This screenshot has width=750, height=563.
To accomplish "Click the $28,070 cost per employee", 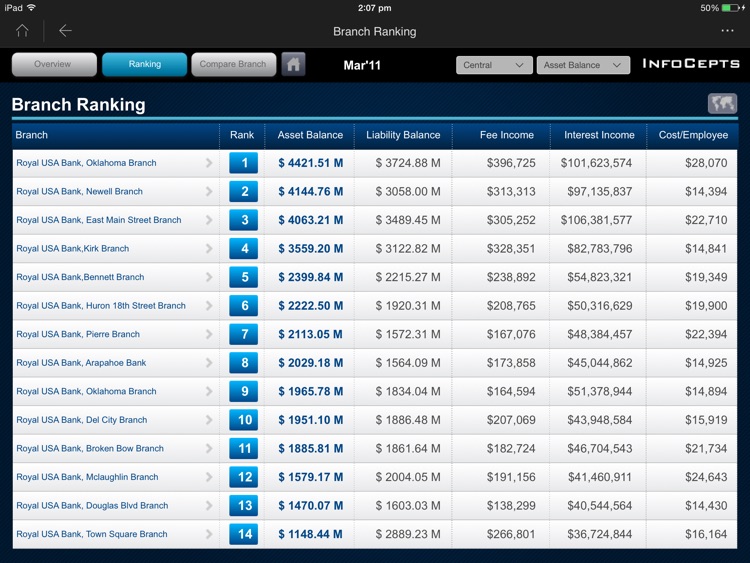I will coord(706,163).
